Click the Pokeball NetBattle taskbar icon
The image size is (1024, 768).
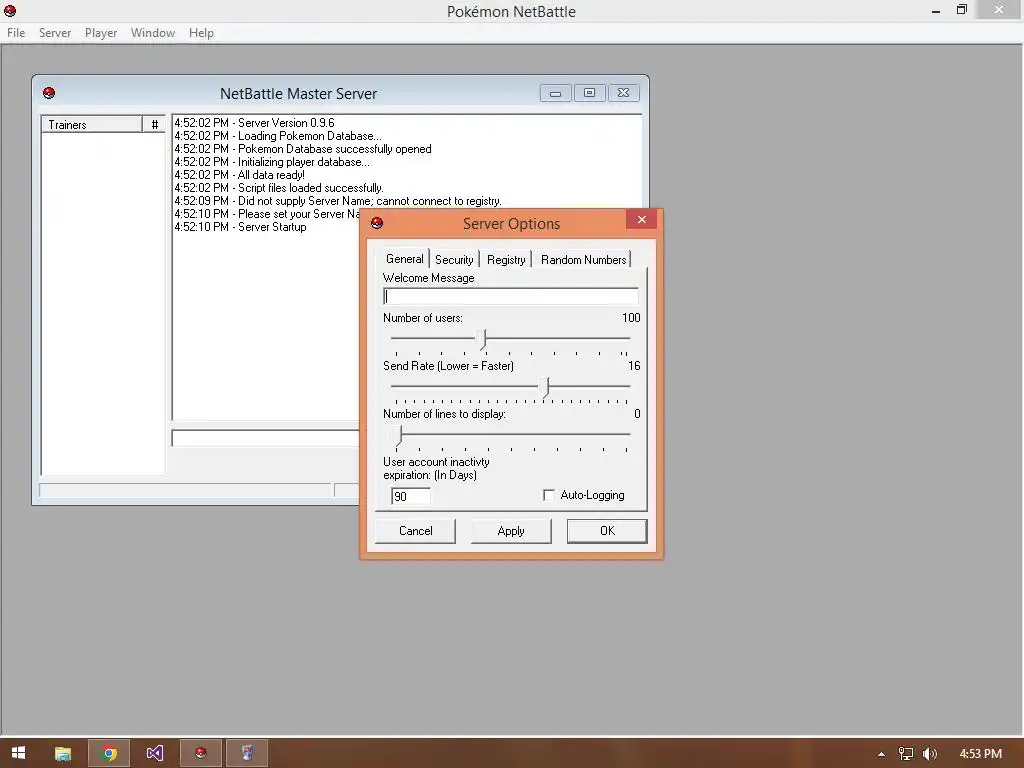[x=200, y=753]
